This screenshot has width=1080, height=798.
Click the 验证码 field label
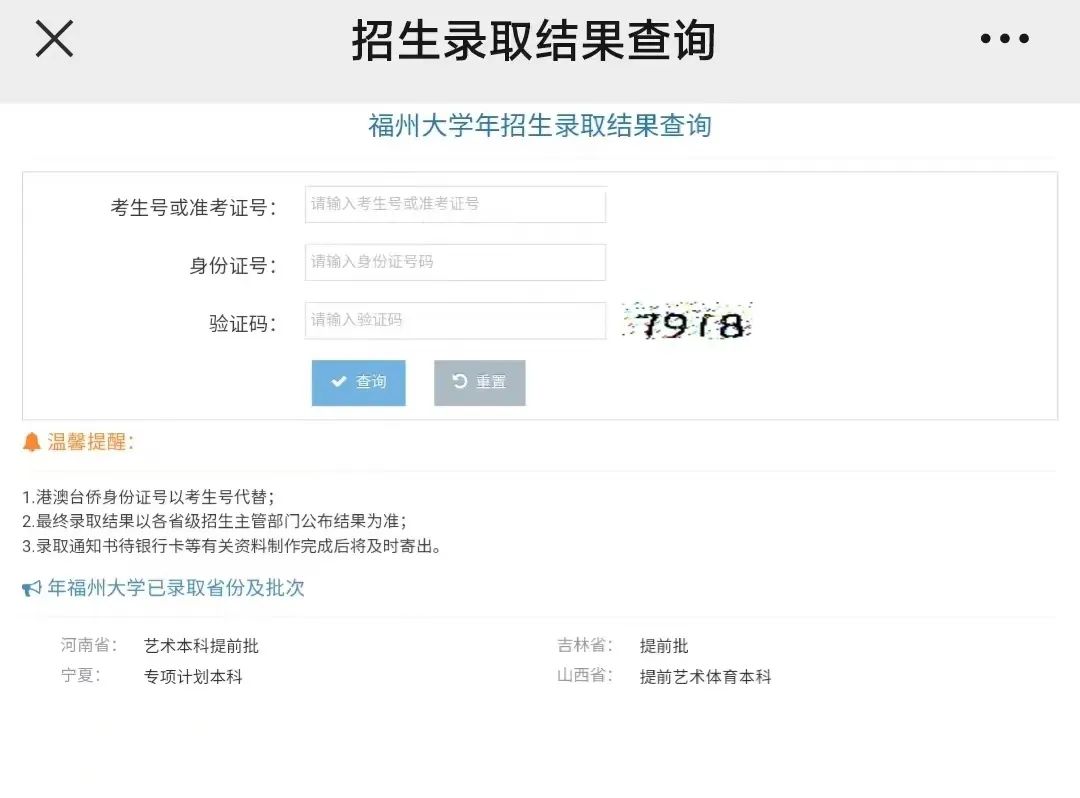242,323
